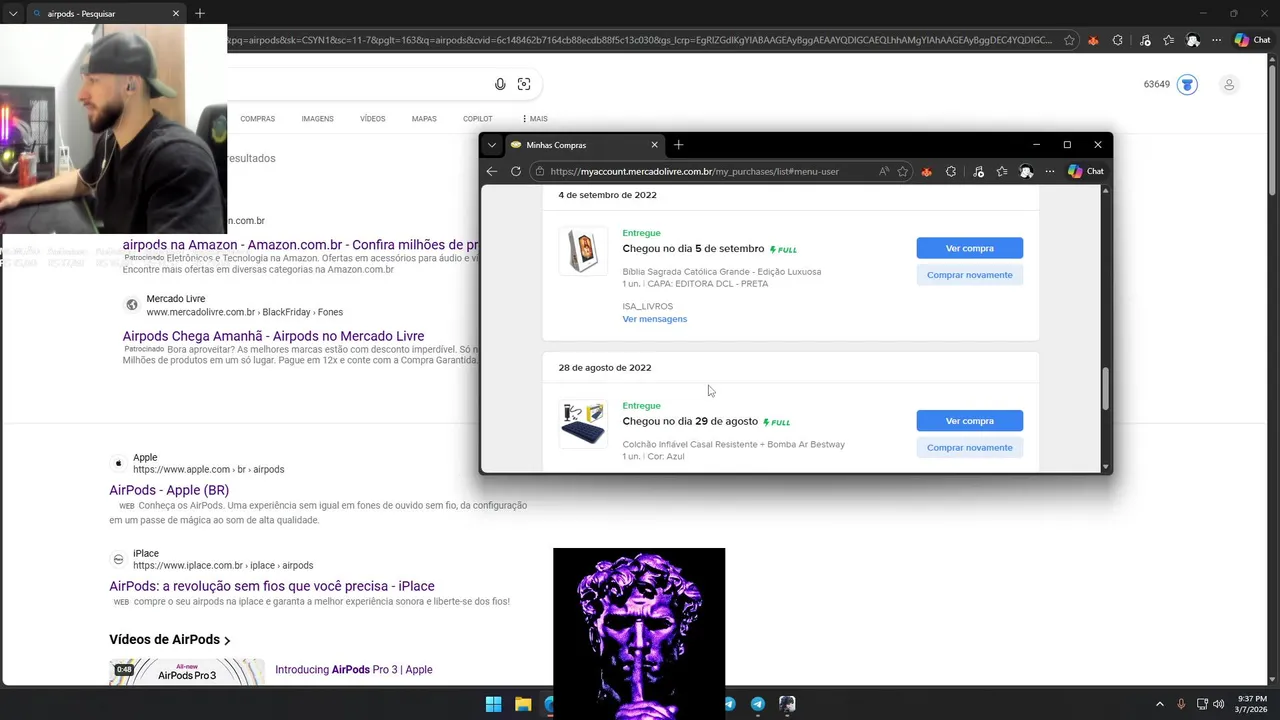The image size is (1280, 720).
Task: Go back in the Minhas Compras window
Action: 492,171
